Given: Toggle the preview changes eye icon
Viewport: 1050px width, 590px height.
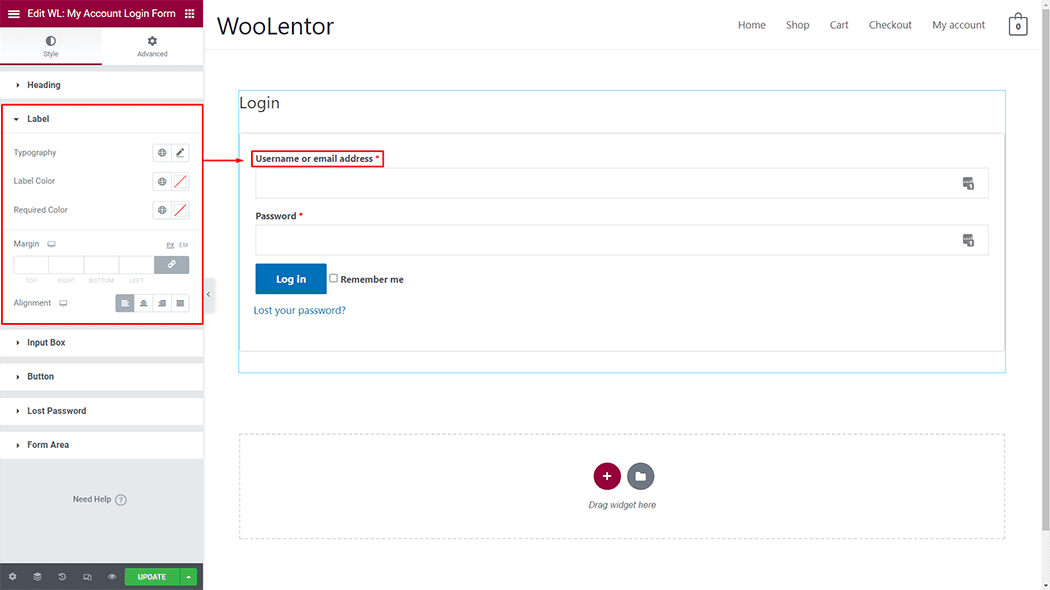Looking at the screenshot, I should pyautogui.click(x=112, y=577).
